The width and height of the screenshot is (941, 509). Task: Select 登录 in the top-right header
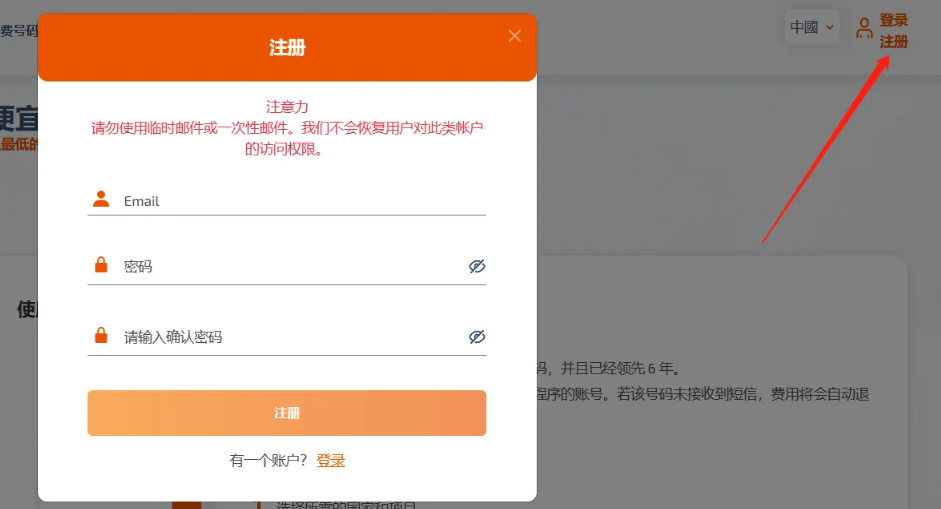click(x=894, y=20)
